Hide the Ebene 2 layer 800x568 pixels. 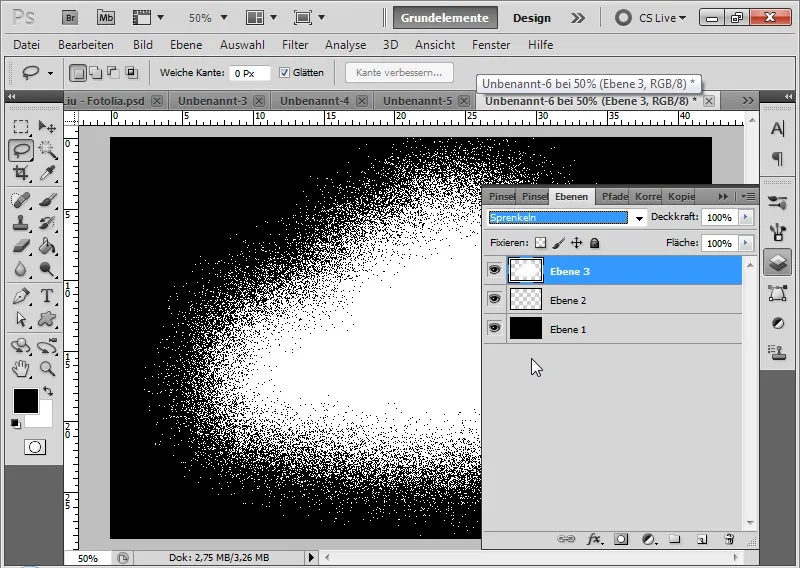pyautogui.click(x=494, y=299)
